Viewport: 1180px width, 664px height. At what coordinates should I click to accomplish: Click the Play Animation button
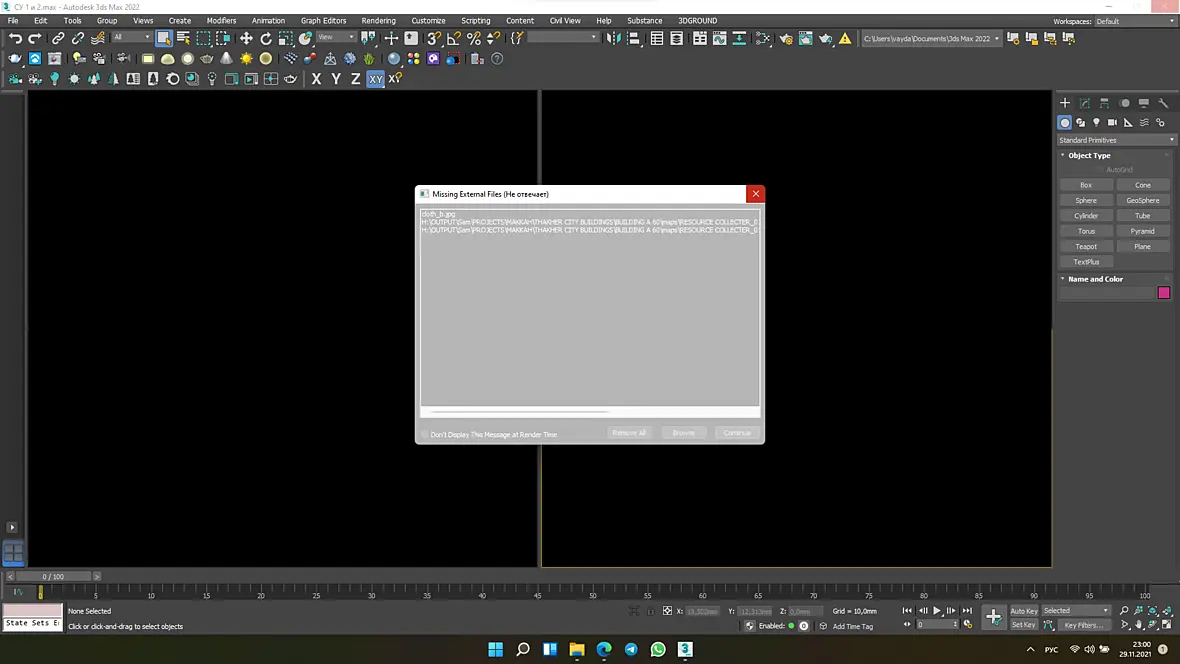(x=937, y=611)
